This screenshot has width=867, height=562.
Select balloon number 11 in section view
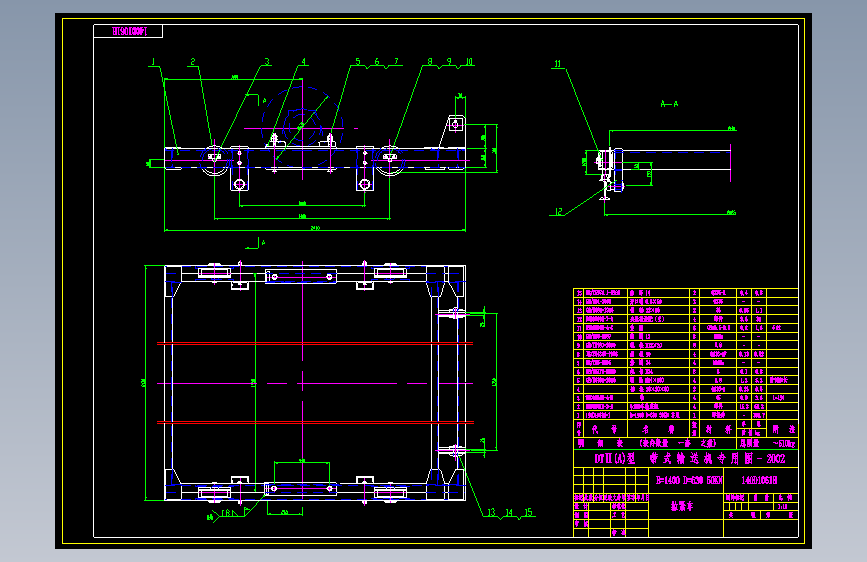click(x=558, y=64)
